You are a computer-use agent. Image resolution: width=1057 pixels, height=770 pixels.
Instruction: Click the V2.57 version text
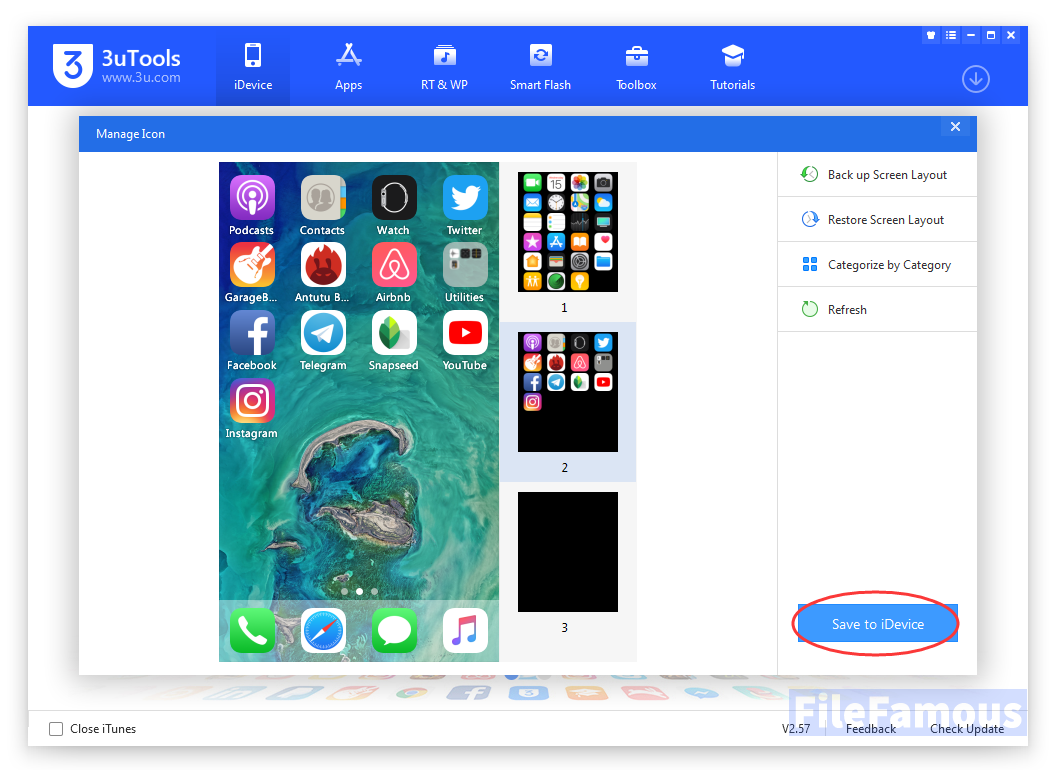pyautogui.click(x=795, y=729)
